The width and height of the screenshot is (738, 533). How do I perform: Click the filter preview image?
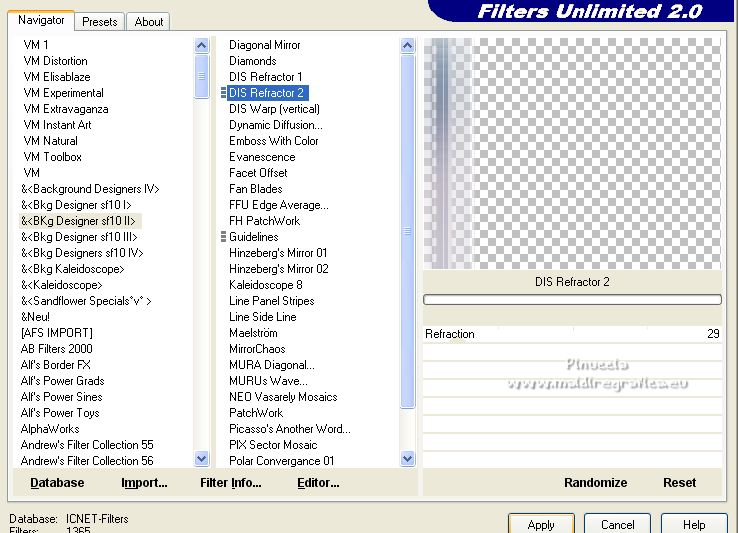click(572, 153)
